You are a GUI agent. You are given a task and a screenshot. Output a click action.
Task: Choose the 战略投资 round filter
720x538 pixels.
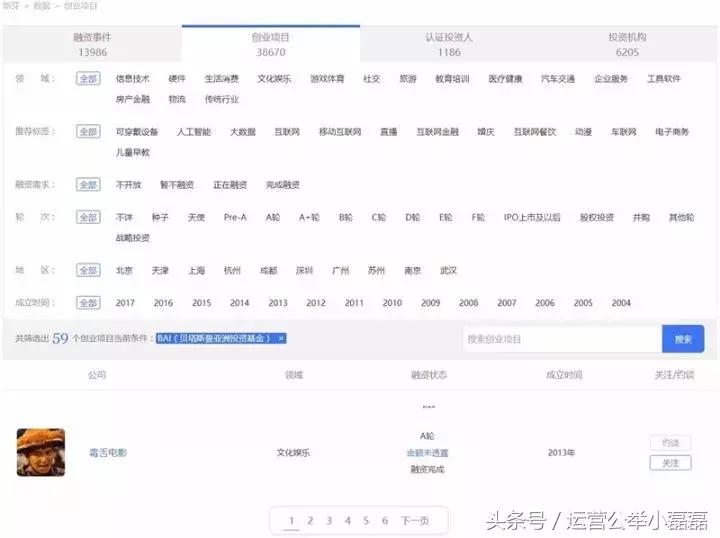[133, 238]
